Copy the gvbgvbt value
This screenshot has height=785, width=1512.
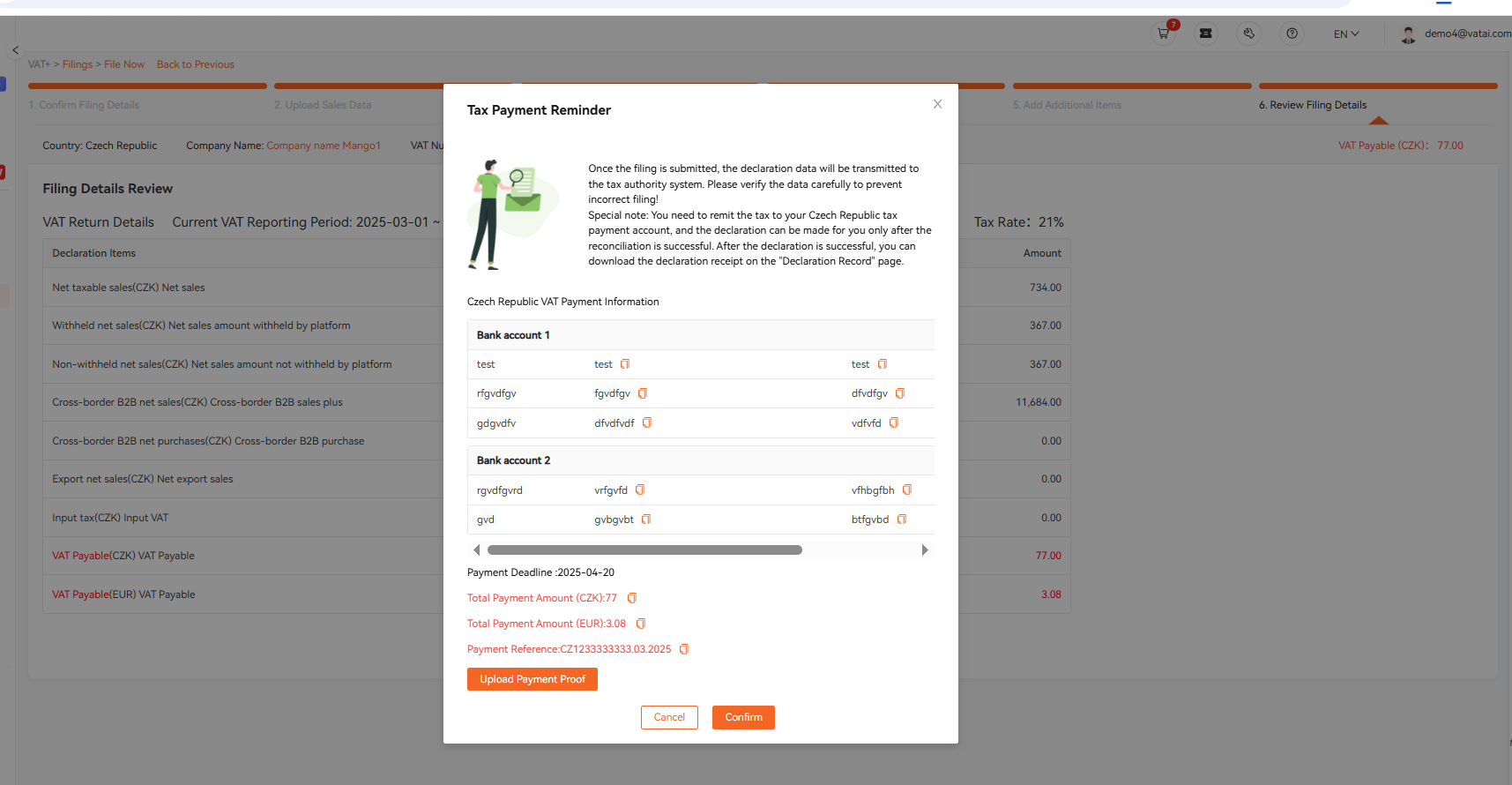point(646,520)
